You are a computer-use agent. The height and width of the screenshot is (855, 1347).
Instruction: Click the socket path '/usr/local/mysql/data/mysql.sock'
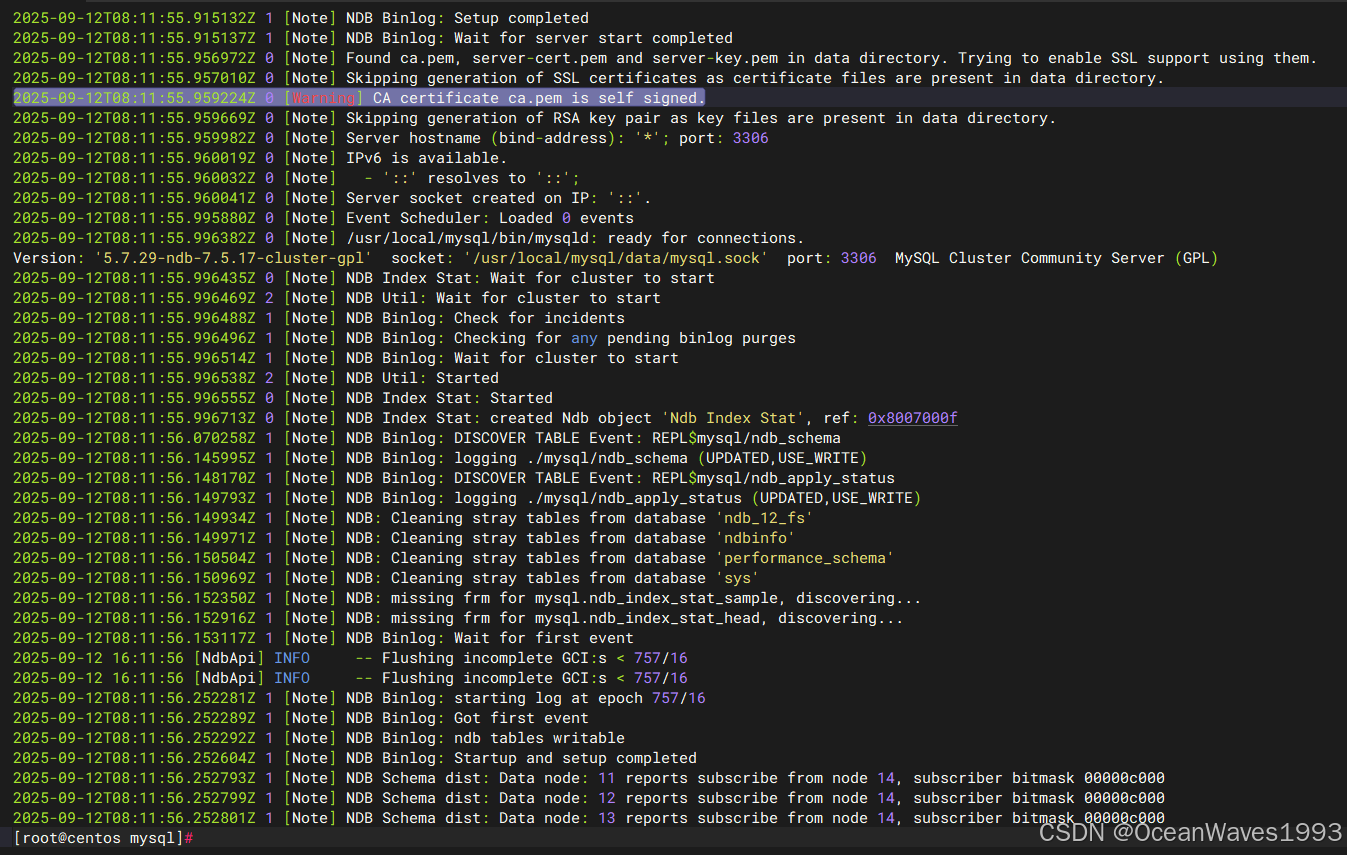[x=616, y=258]
